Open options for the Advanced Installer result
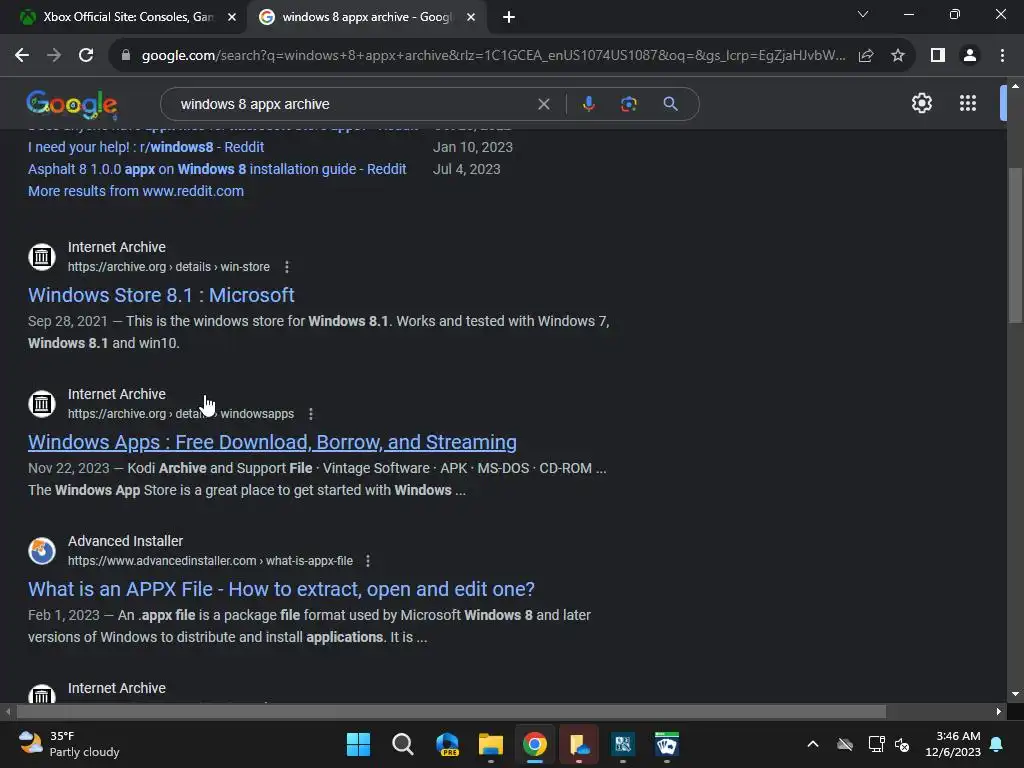Viewport: 1024px width, 768px height. (368, 560)
